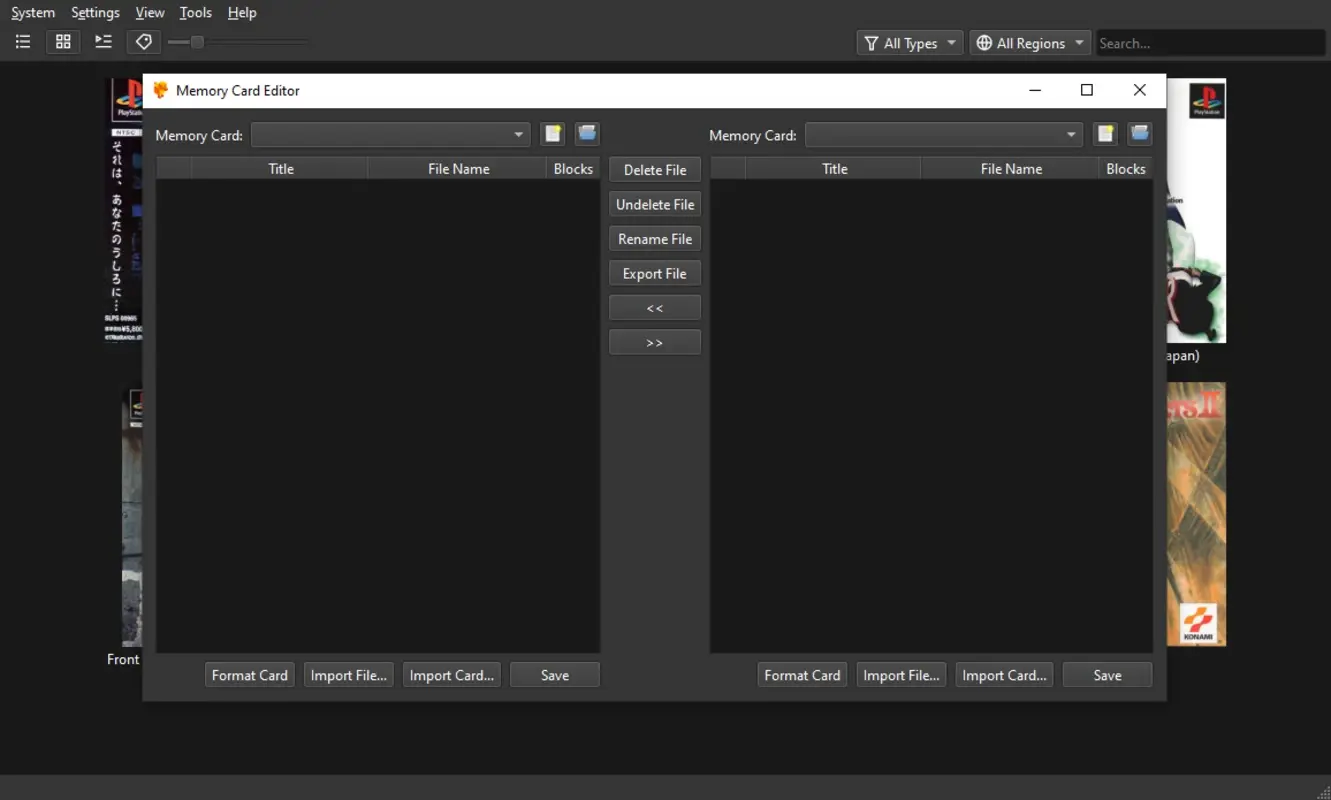
Task: Toggle the game titles tag icon
Action: 143,41
